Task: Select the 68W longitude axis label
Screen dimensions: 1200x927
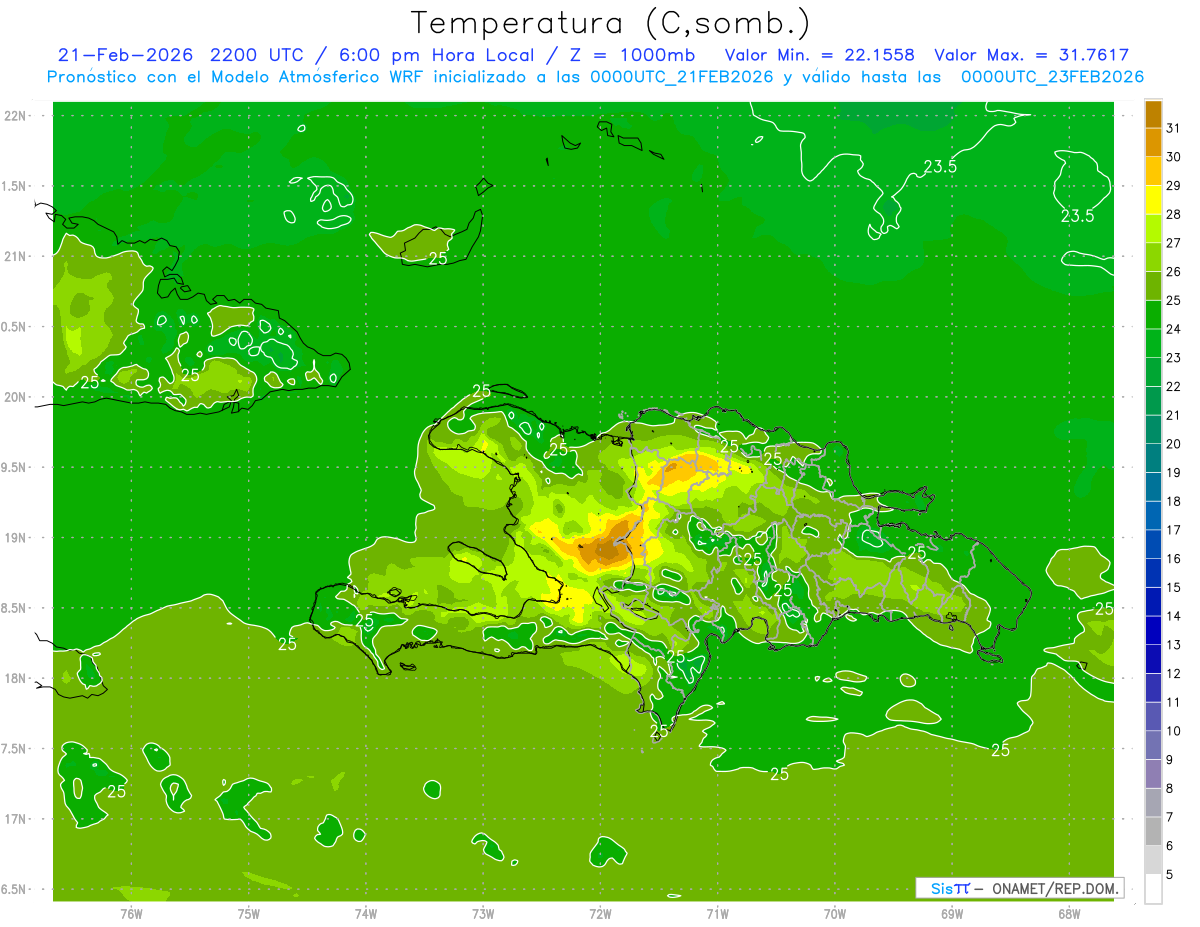Action: (x=1069, y=913)
